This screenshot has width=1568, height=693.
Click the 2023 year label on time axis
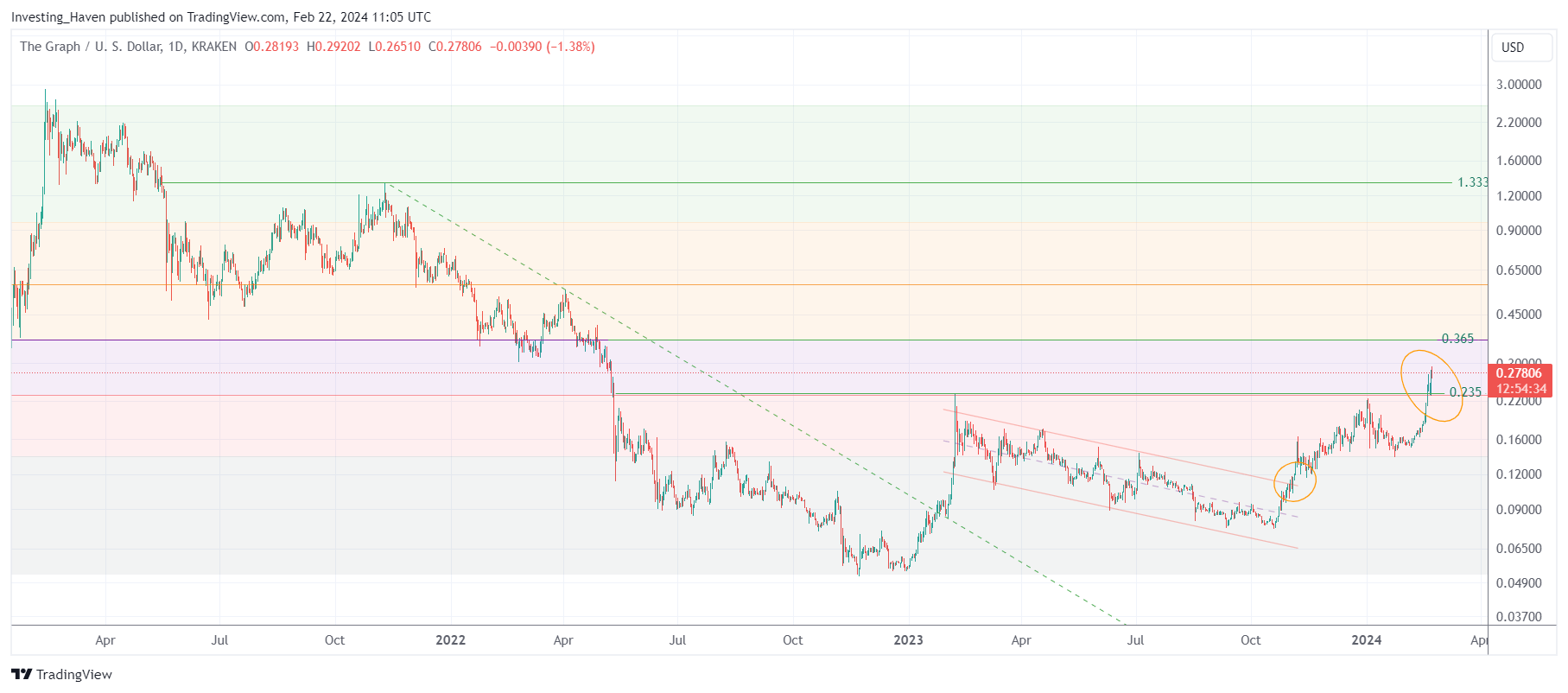tap(908, 640)
